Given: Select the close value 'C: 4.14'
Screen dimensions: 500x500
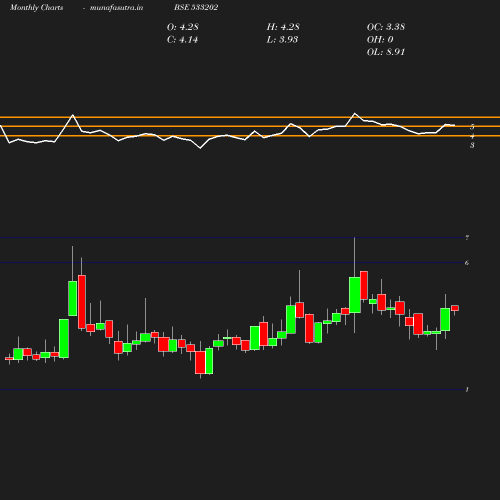Looking at the screenshot, I should coord(182,40).
